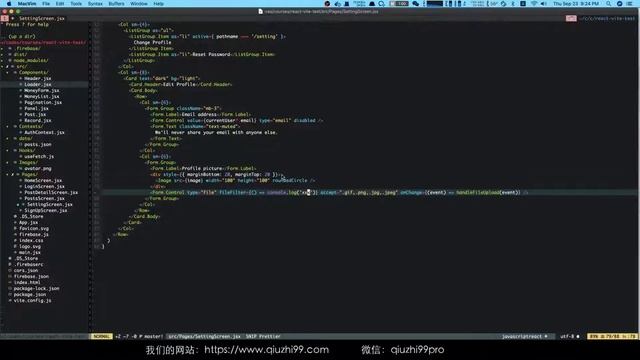Collapse the Contexts/ folder
Viewport: 640px width, 360px height.
(x=31, y=126)
